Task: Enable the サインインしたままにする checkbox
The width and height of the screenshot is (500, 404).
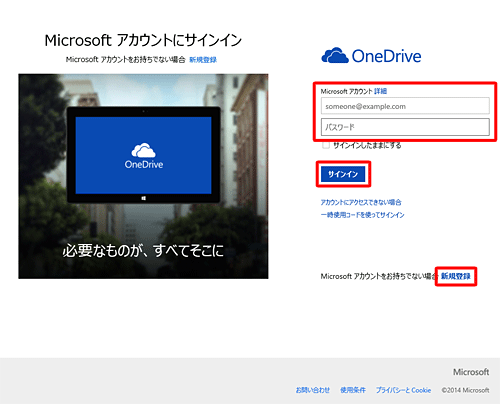Action: click(326, 145)
